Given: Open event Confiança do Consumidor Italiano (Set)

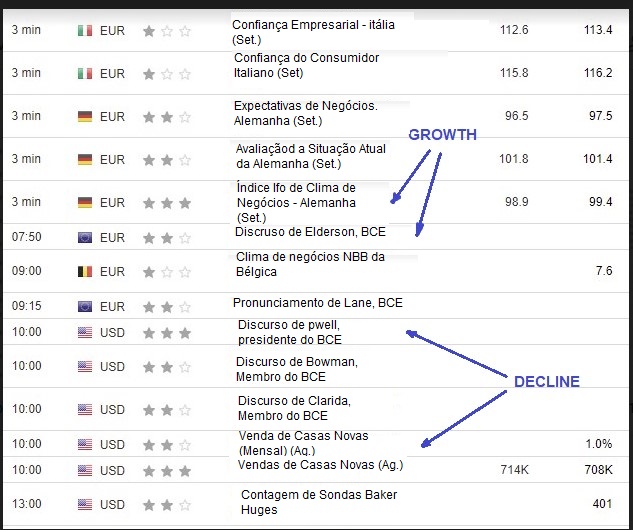Looking at the screenshot, I should point(306,65).
